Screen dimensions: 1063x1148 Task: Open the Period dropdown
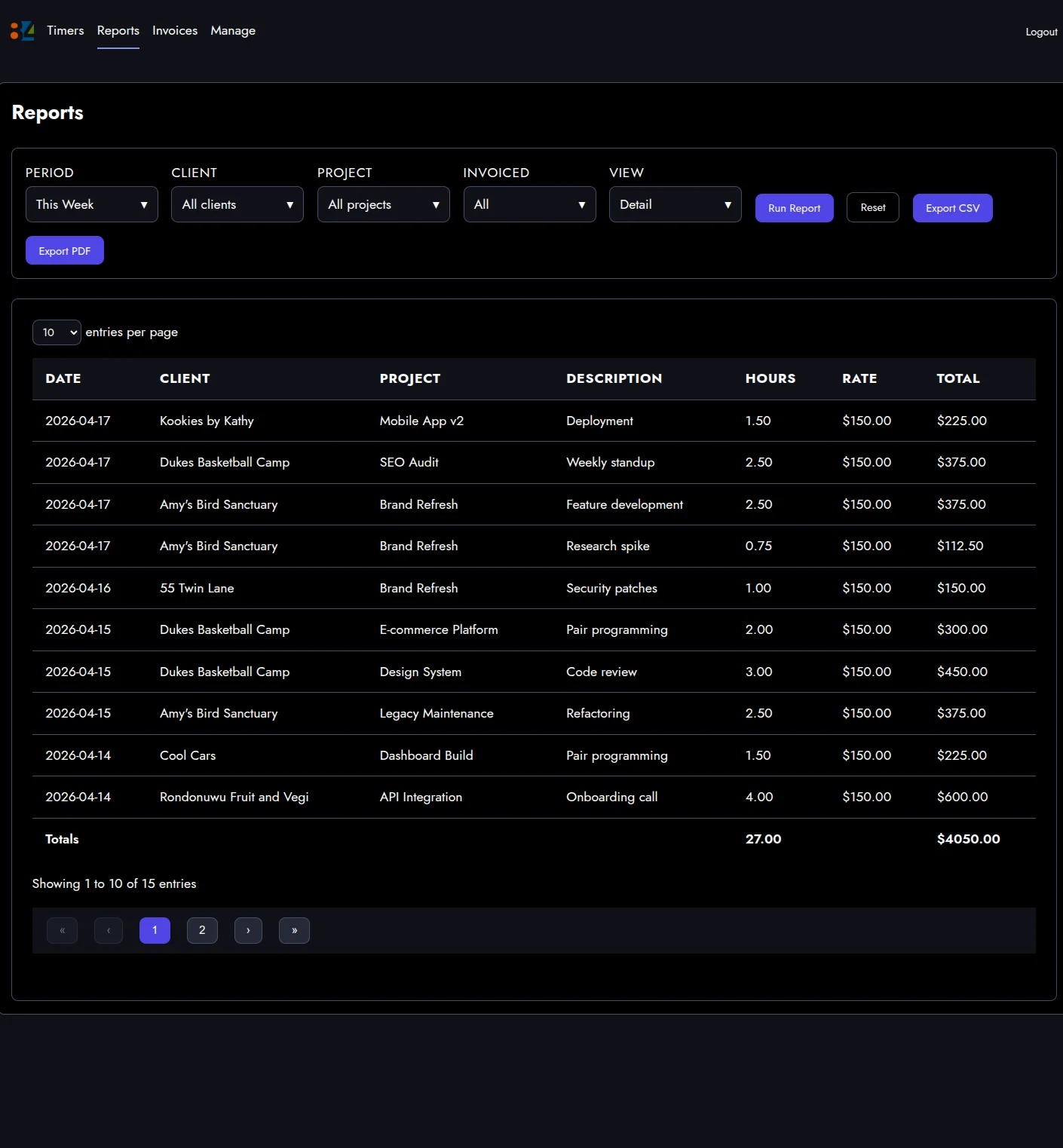coord(92,204)
